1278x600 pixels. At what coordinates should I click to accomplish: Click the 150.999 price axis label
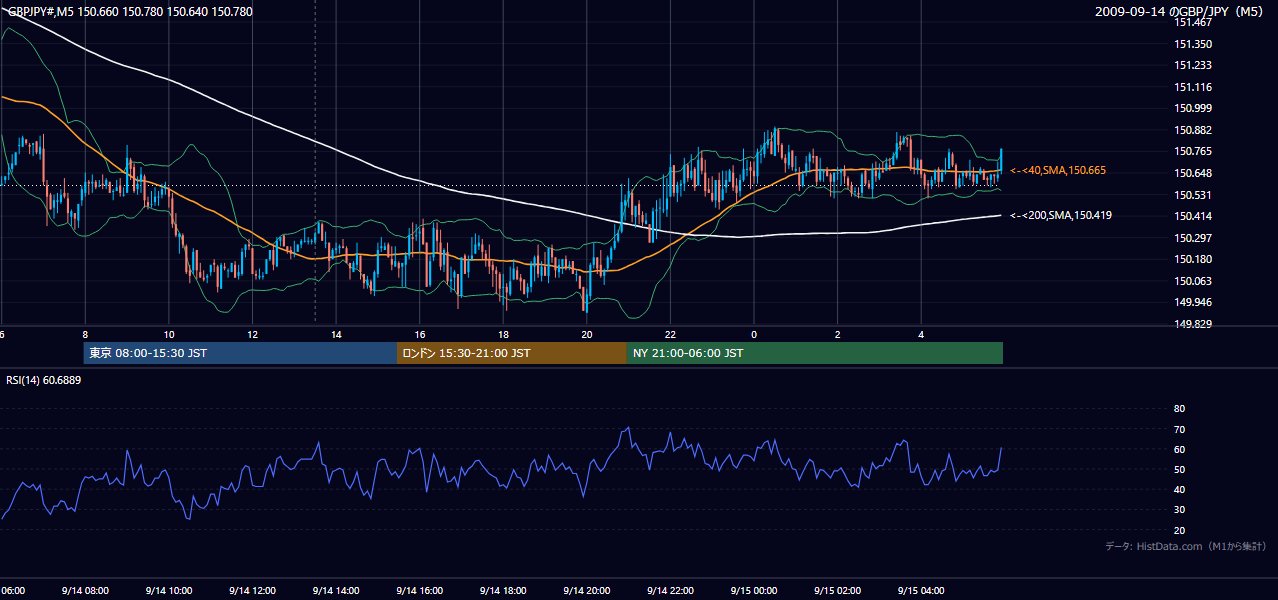click(1193, 108)
